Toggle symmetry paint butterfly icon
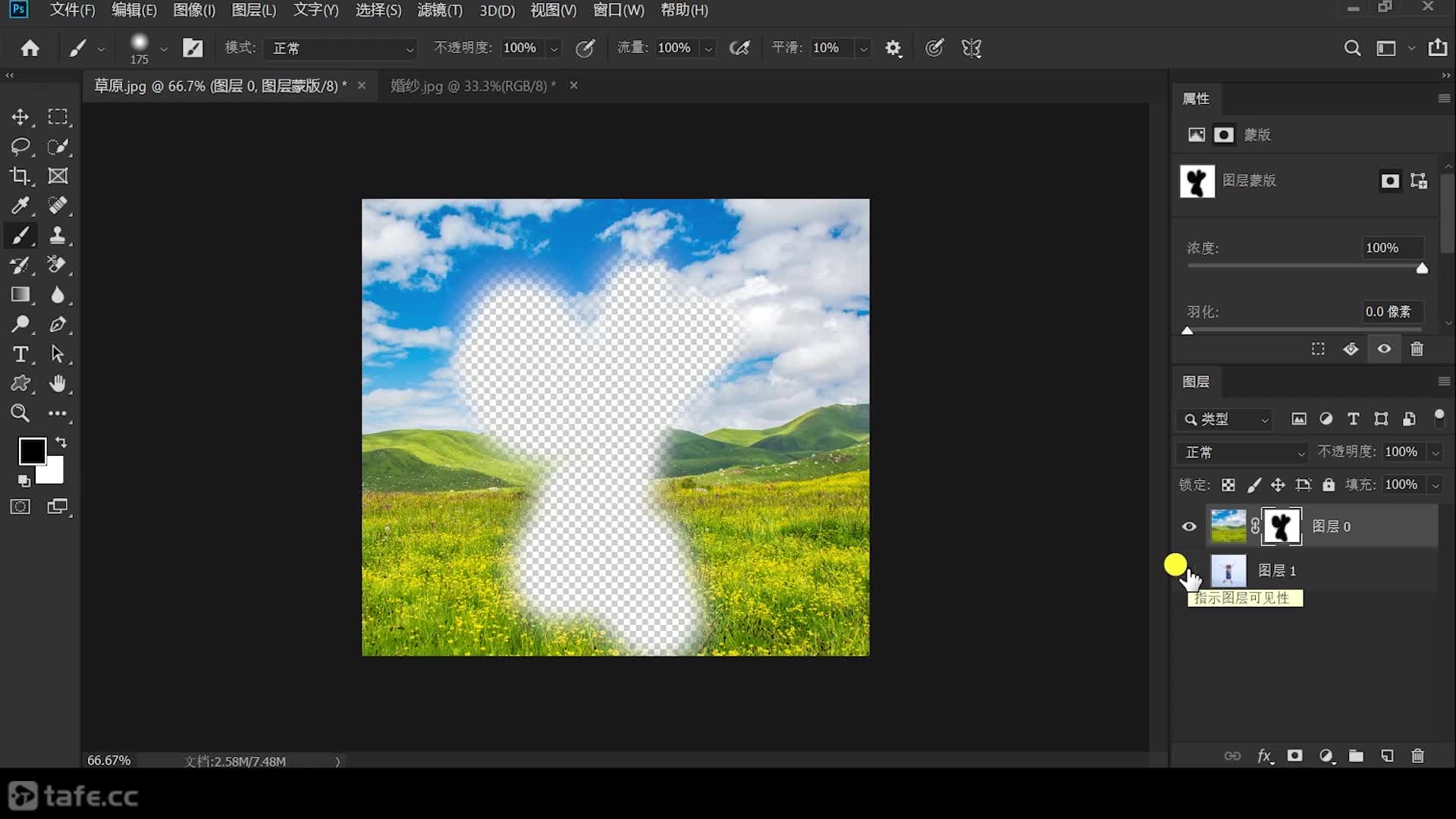Image resolution: width=1456 pixels, height=819 pixels. coord(971,49)
